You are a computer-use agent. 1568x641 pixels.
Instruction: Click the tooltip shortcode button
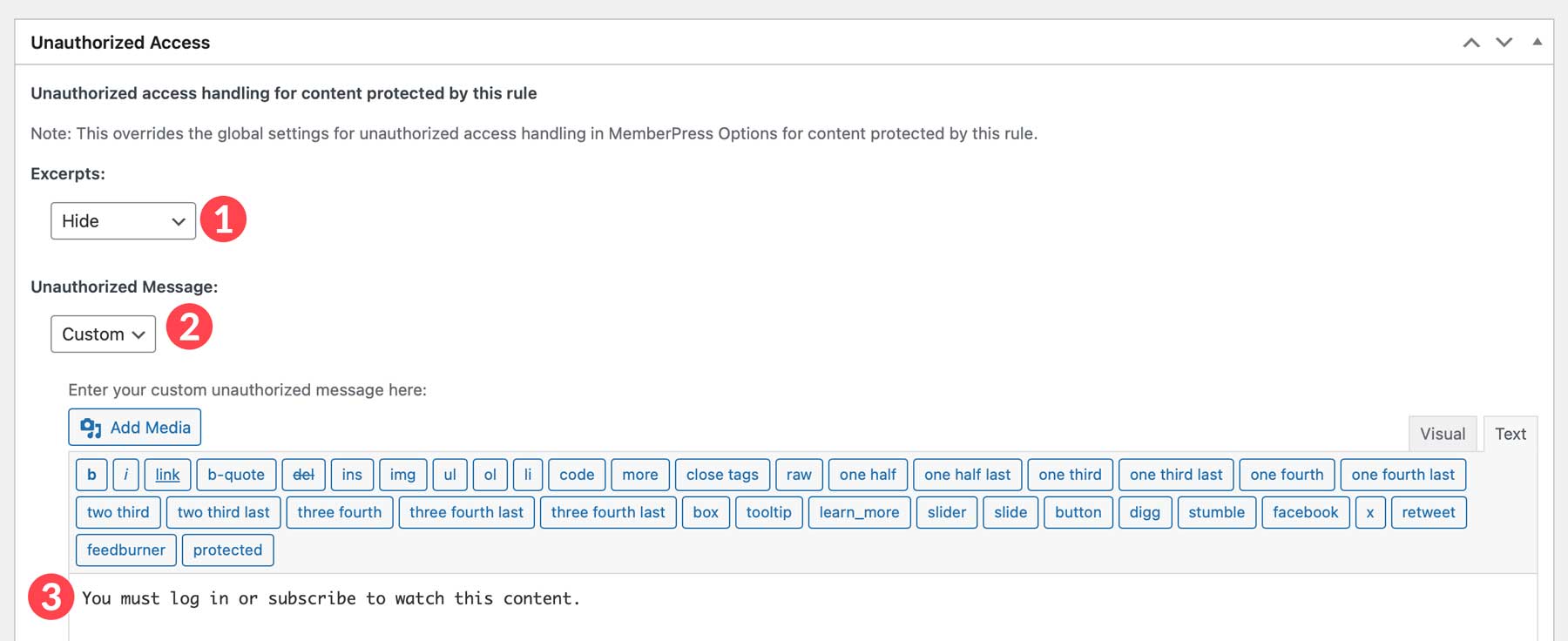tap(768, 512)
